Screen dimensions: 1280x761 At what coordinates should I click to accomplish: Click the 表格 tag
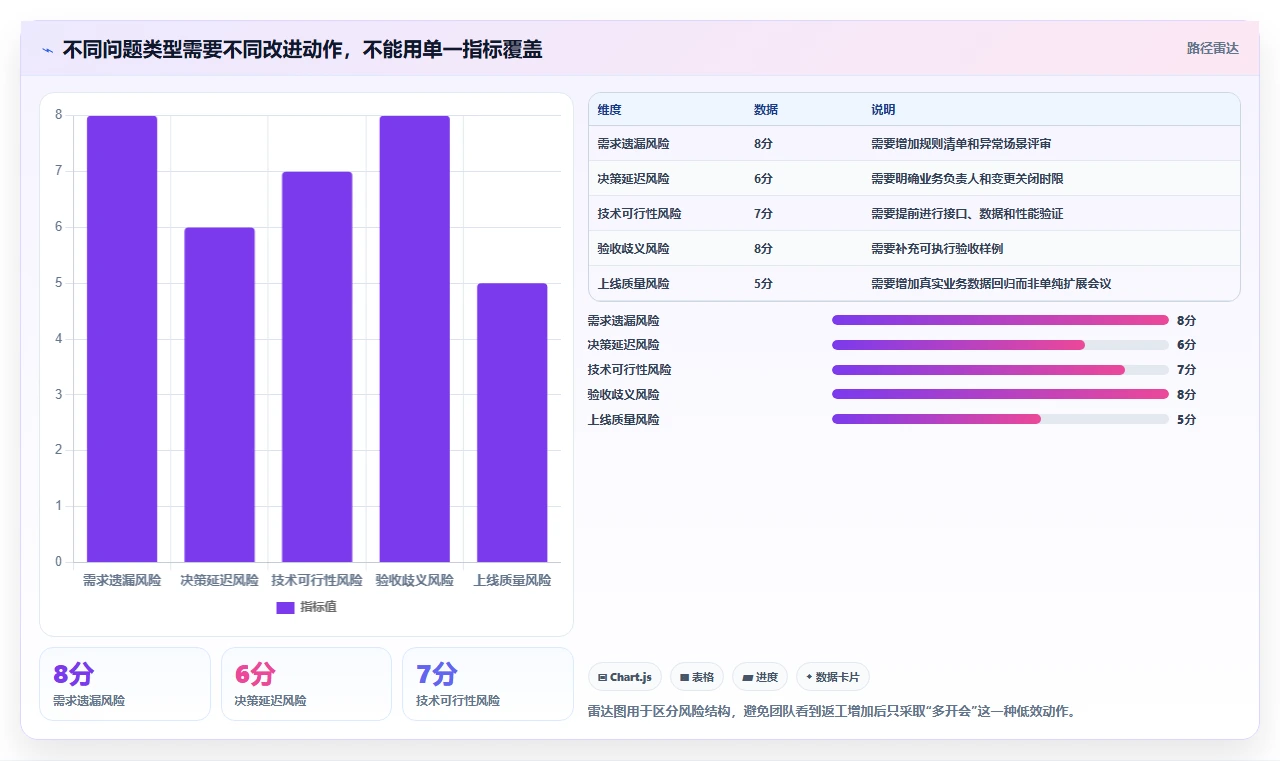coord(696,677)
